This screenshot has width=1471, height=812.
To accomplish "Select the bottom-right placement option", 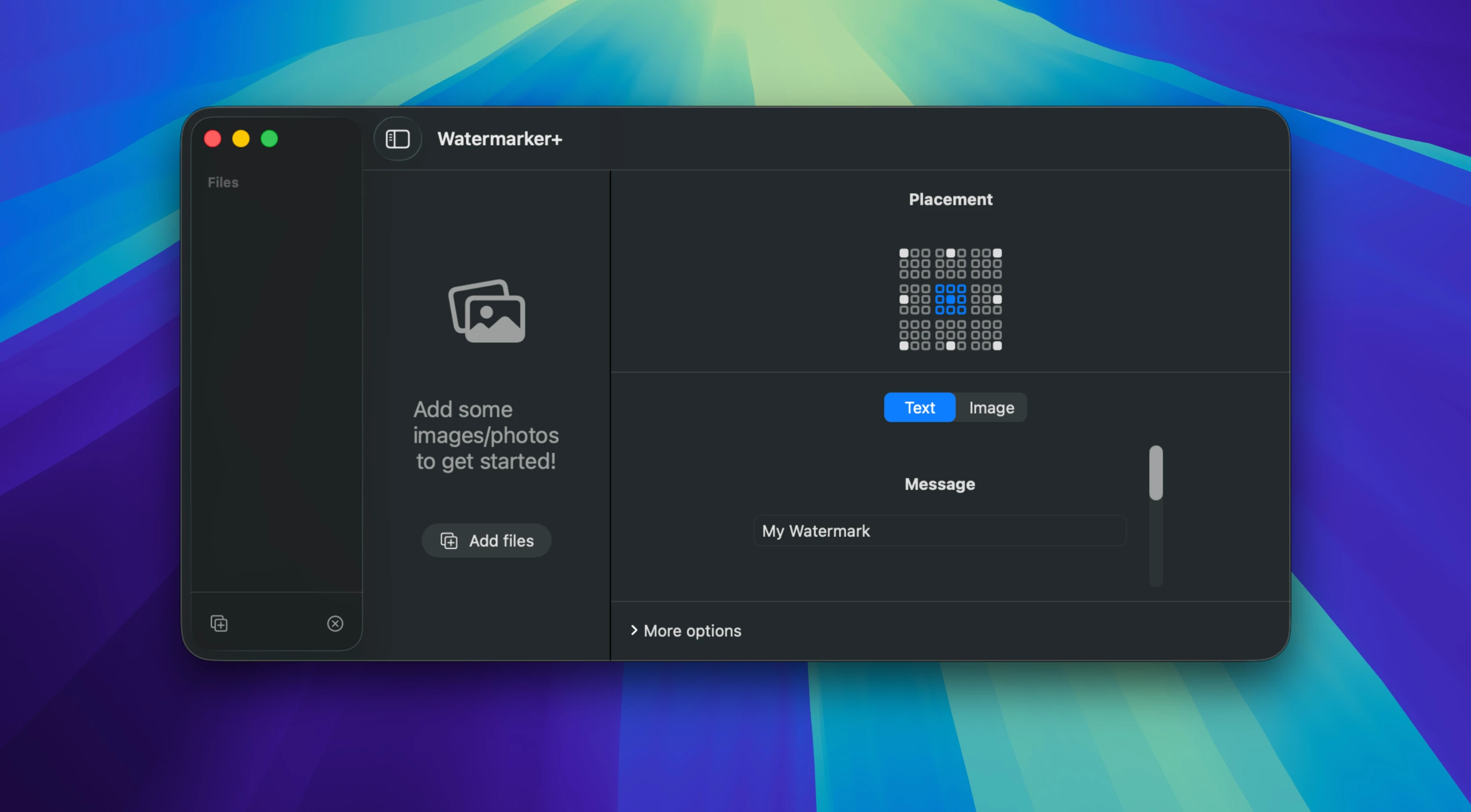I will (986, 335).
